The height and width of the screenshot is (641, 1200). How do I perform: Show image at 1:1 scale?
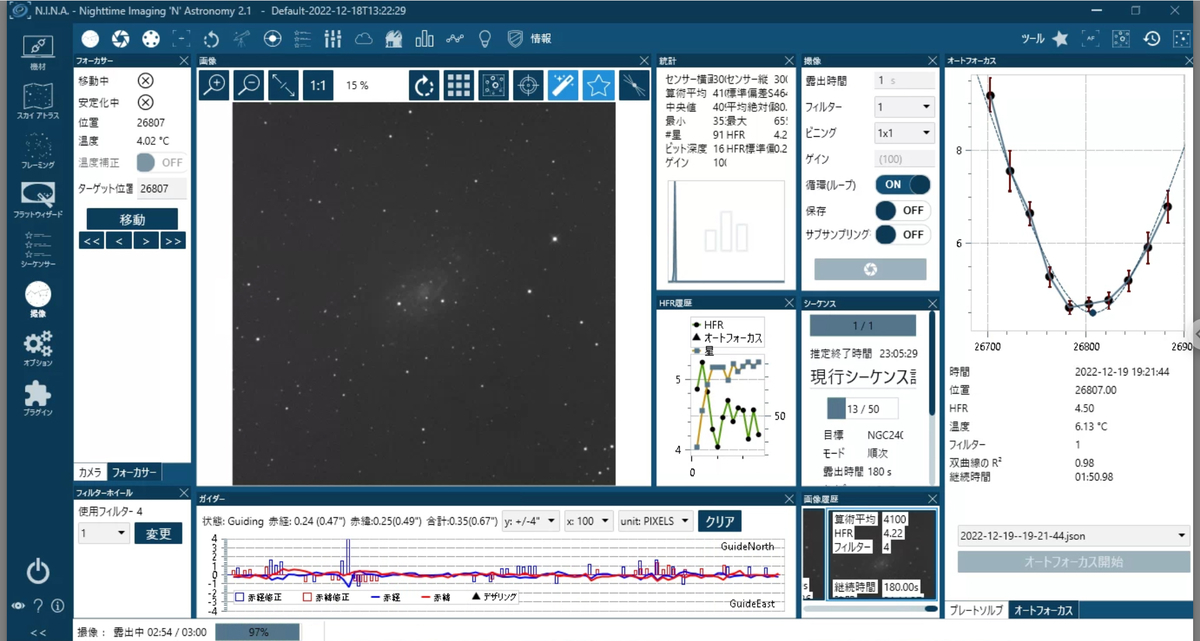[x=318, y=85]
